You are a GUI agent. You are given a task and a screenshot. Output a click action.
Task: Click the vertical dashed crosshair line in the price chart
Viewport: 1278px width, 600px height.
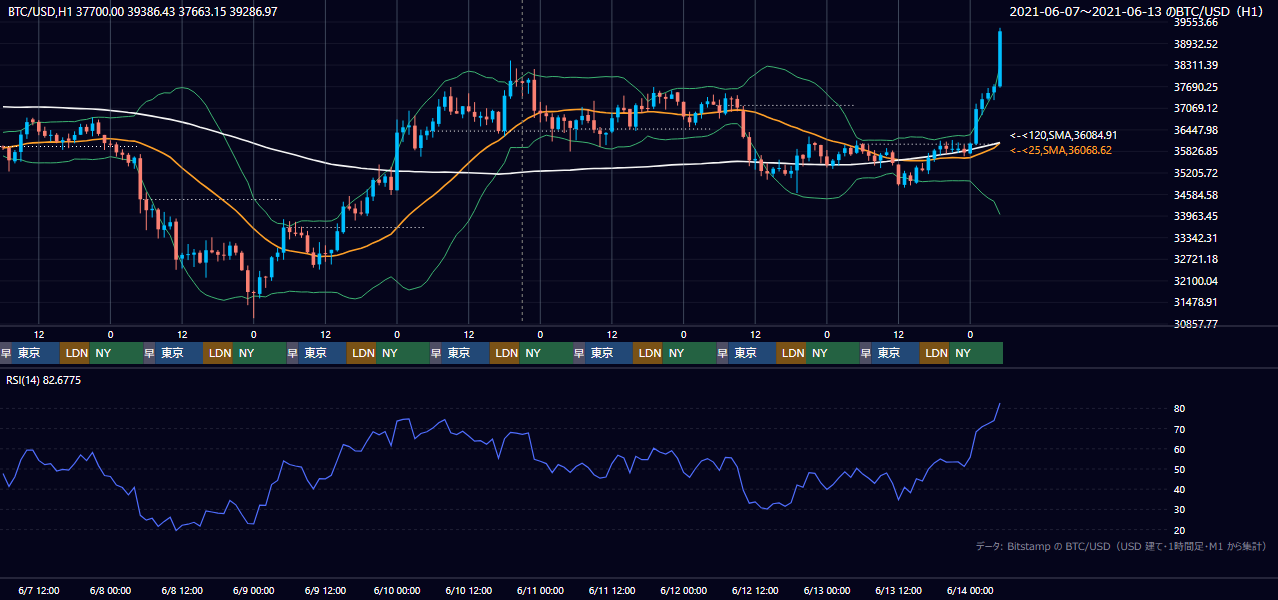(522, 160)
